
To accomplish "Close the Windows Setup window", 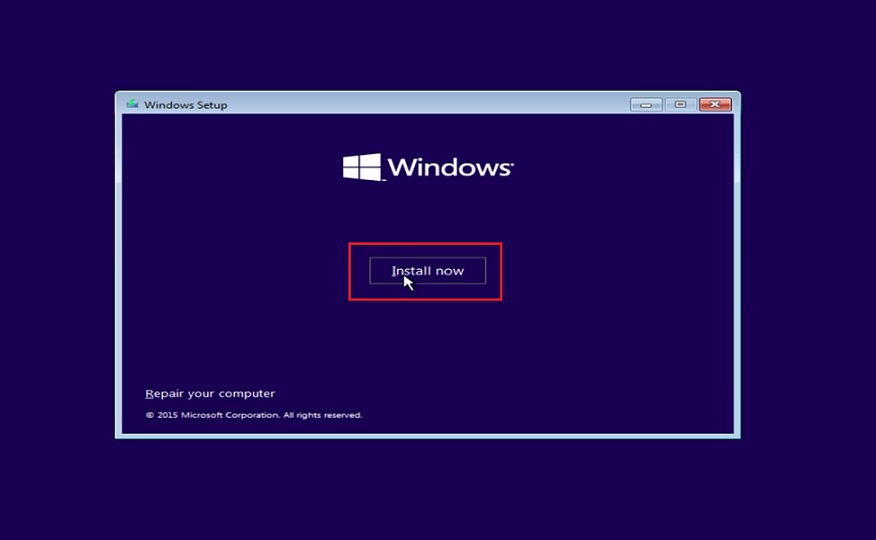I will [715, 104].
